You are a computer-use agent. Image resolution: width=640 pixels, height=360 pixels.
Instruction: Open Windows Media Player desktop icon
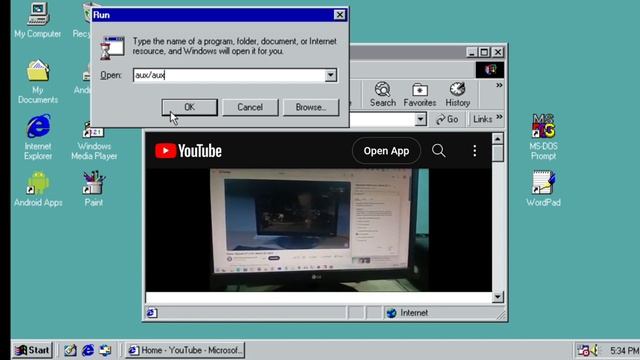(94, 140)
